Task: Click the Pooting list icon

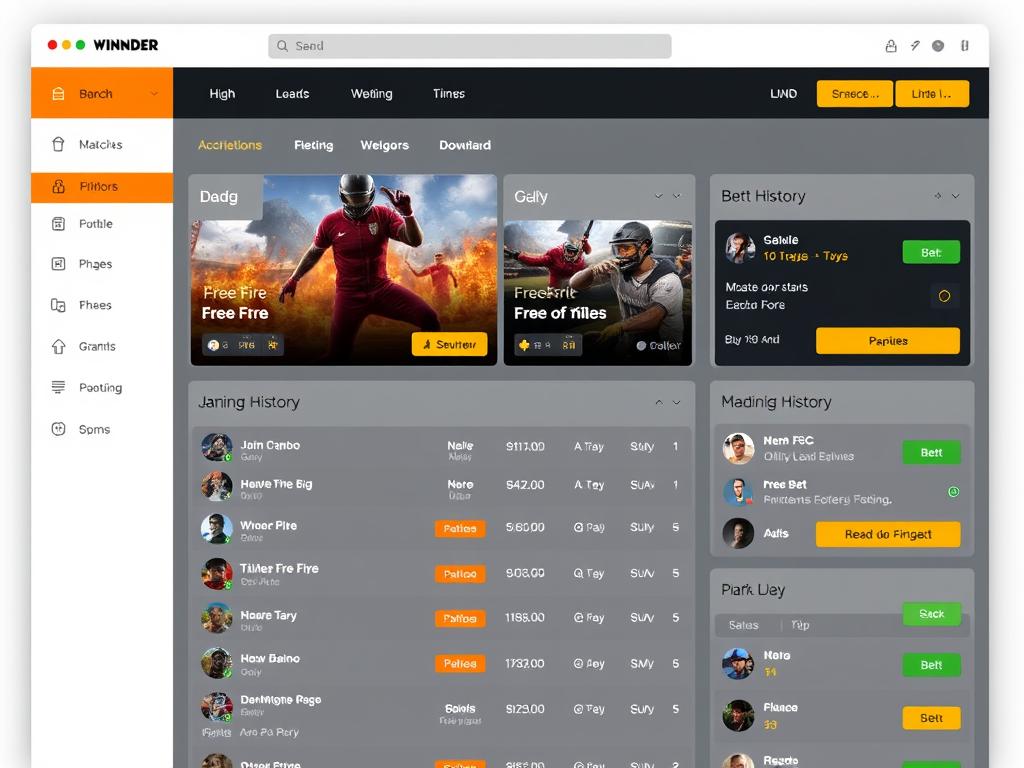Action: pos(58,387)
